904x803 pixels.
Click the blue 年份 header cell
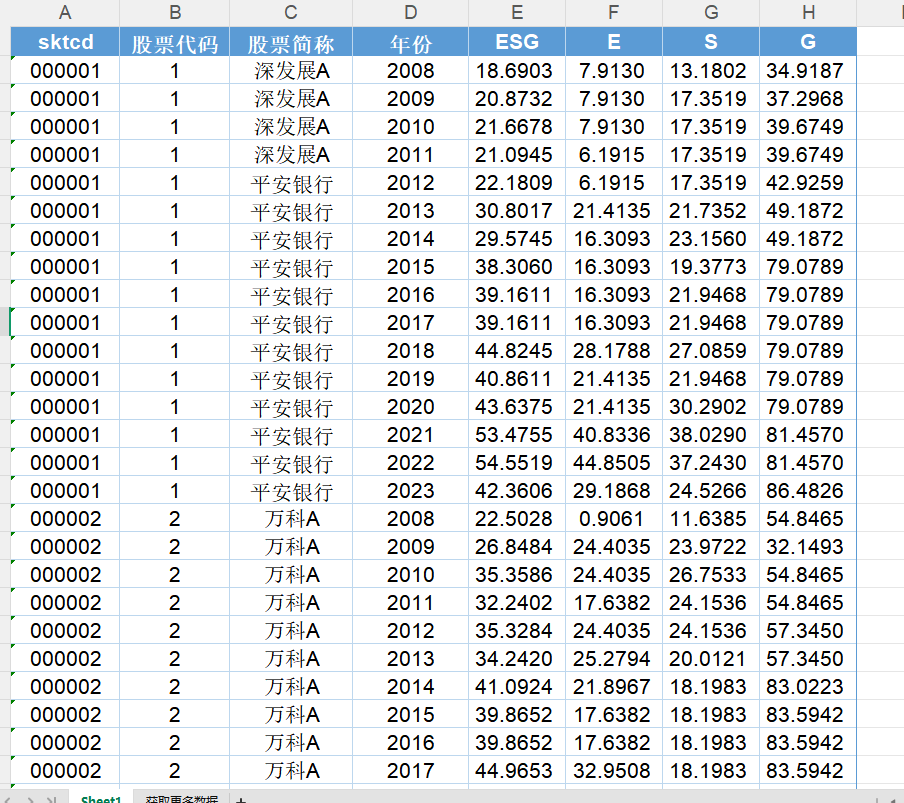coord(410,42)
